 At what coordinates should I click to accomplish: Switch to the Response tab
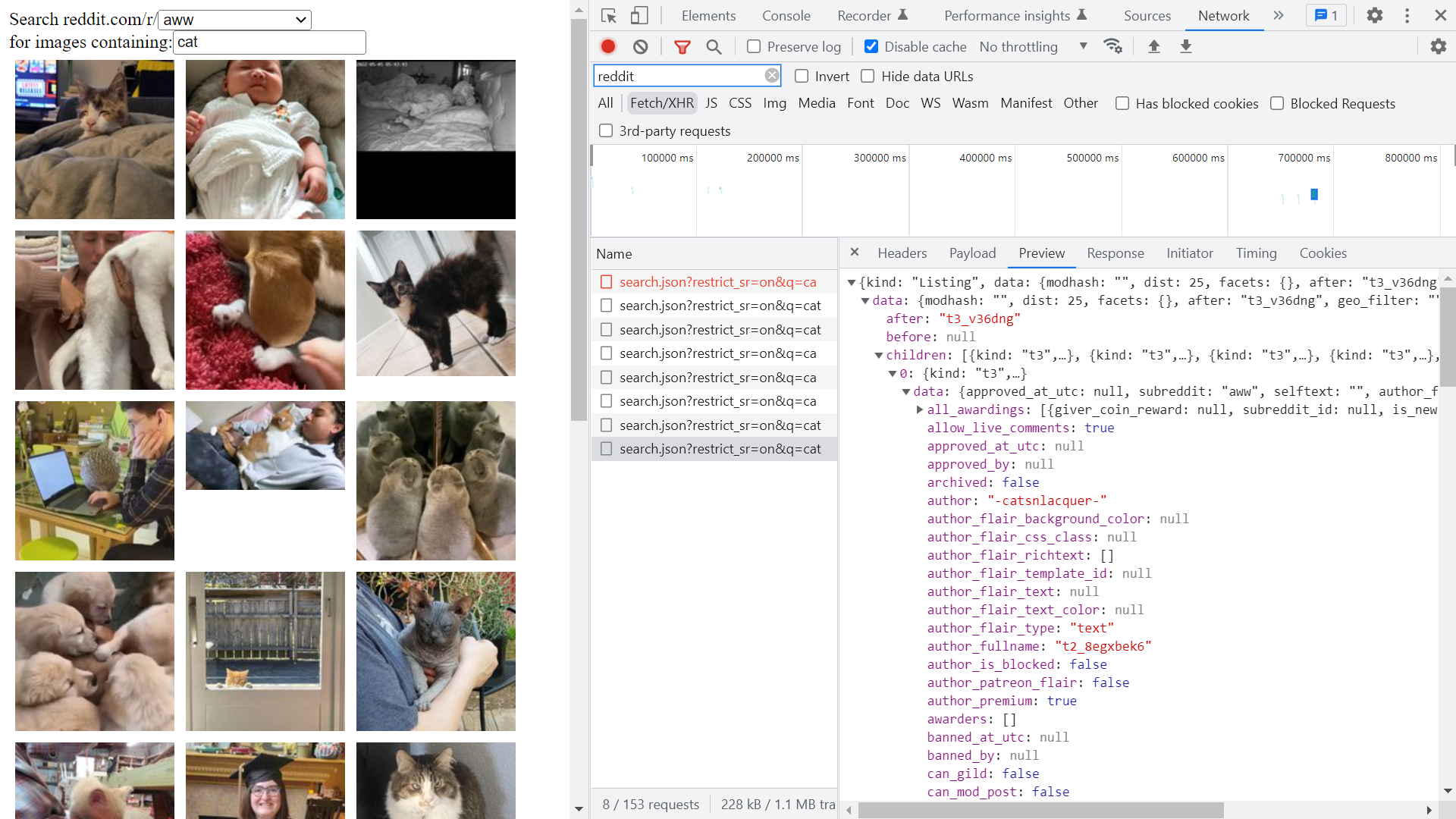click(x=1114, y=253)
